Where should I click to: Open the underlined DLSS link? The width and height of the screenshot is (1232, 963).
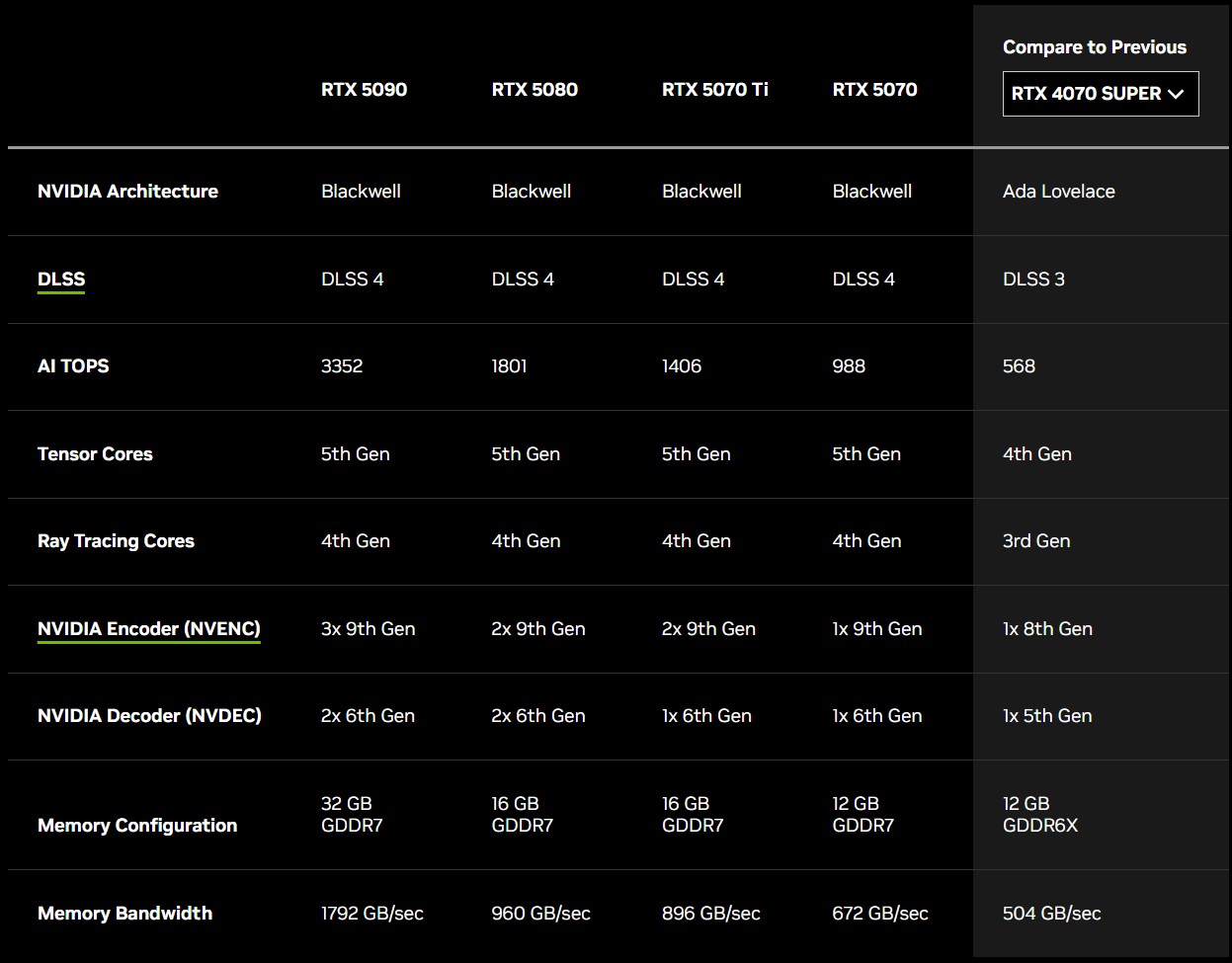point(61,280)
